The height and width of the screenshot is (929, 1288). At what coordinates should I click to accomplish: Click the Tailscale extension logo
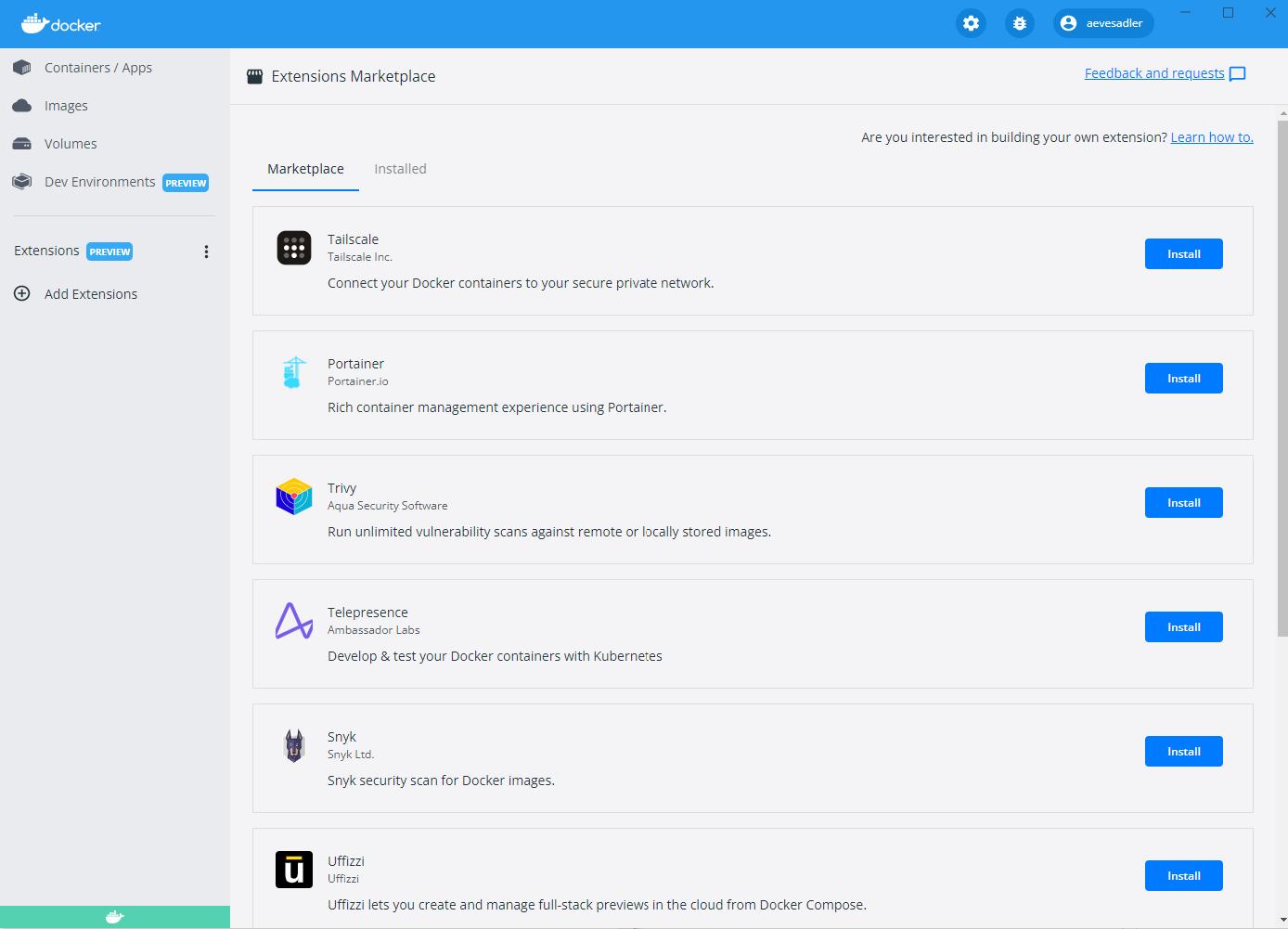[x=294, y=248]
